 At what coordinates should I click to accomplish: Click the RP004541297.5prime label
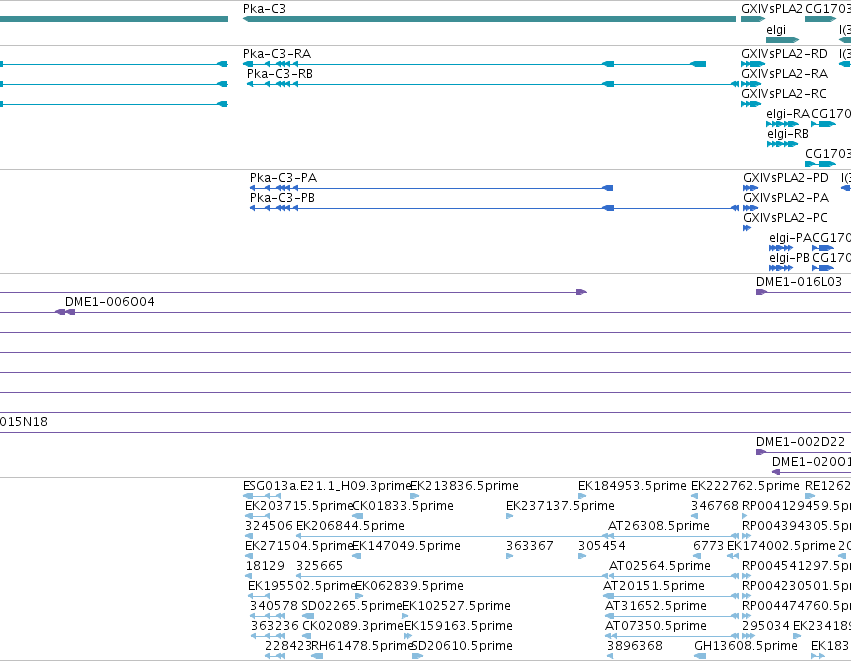796,566
